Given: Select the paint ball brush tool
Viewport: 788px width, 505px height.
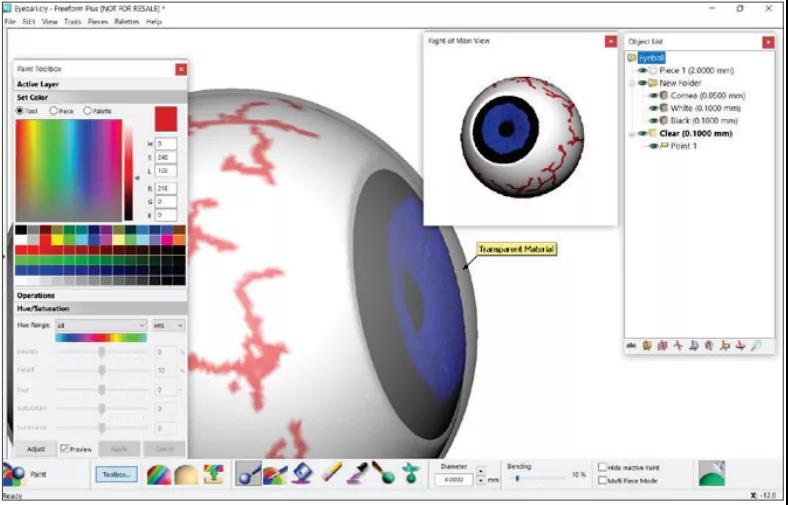Looking at the screenshot, I should pos(248,473).
